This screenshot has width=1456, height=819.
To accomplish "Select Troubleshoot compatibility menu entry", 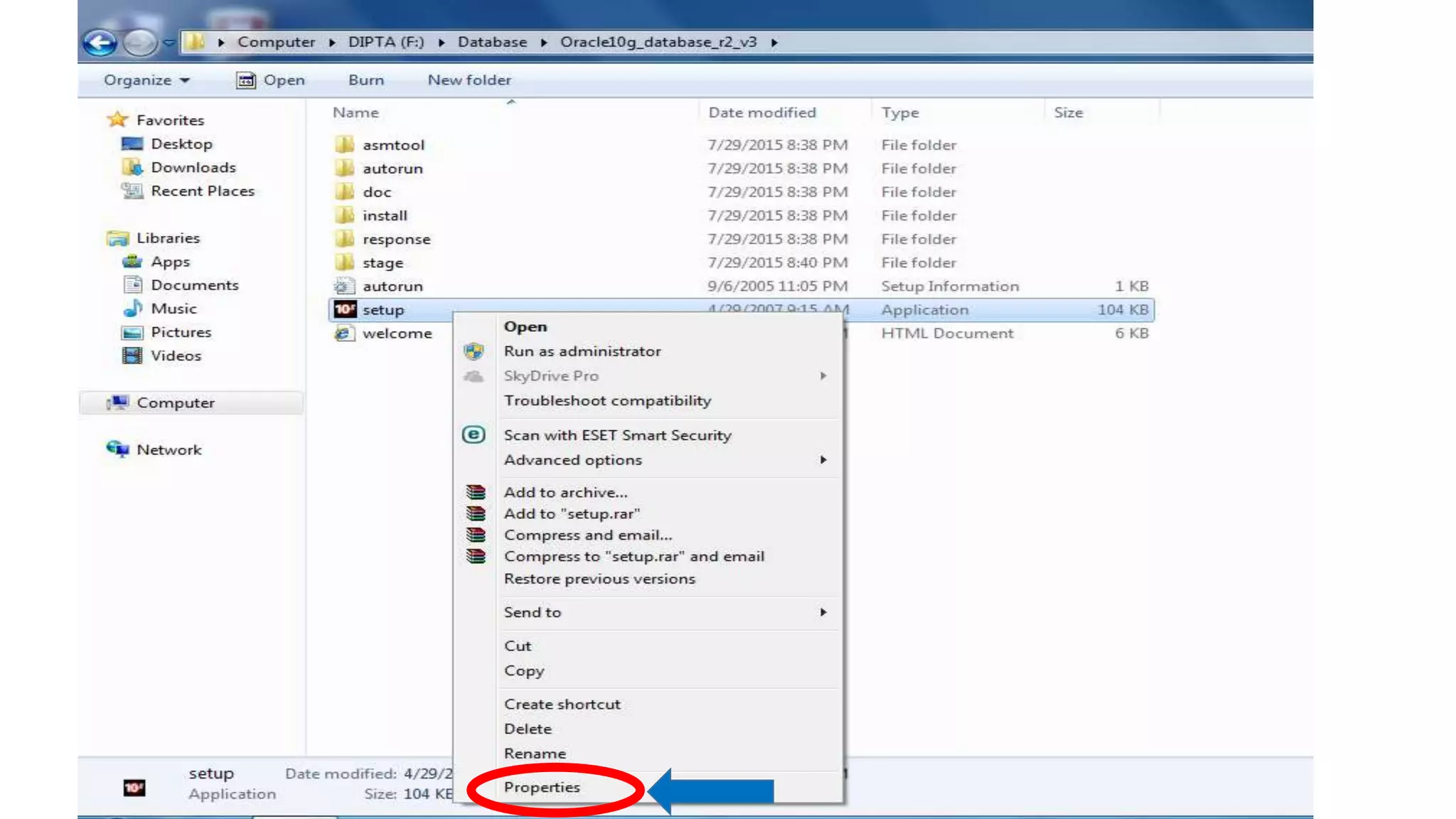I will 607,400.
